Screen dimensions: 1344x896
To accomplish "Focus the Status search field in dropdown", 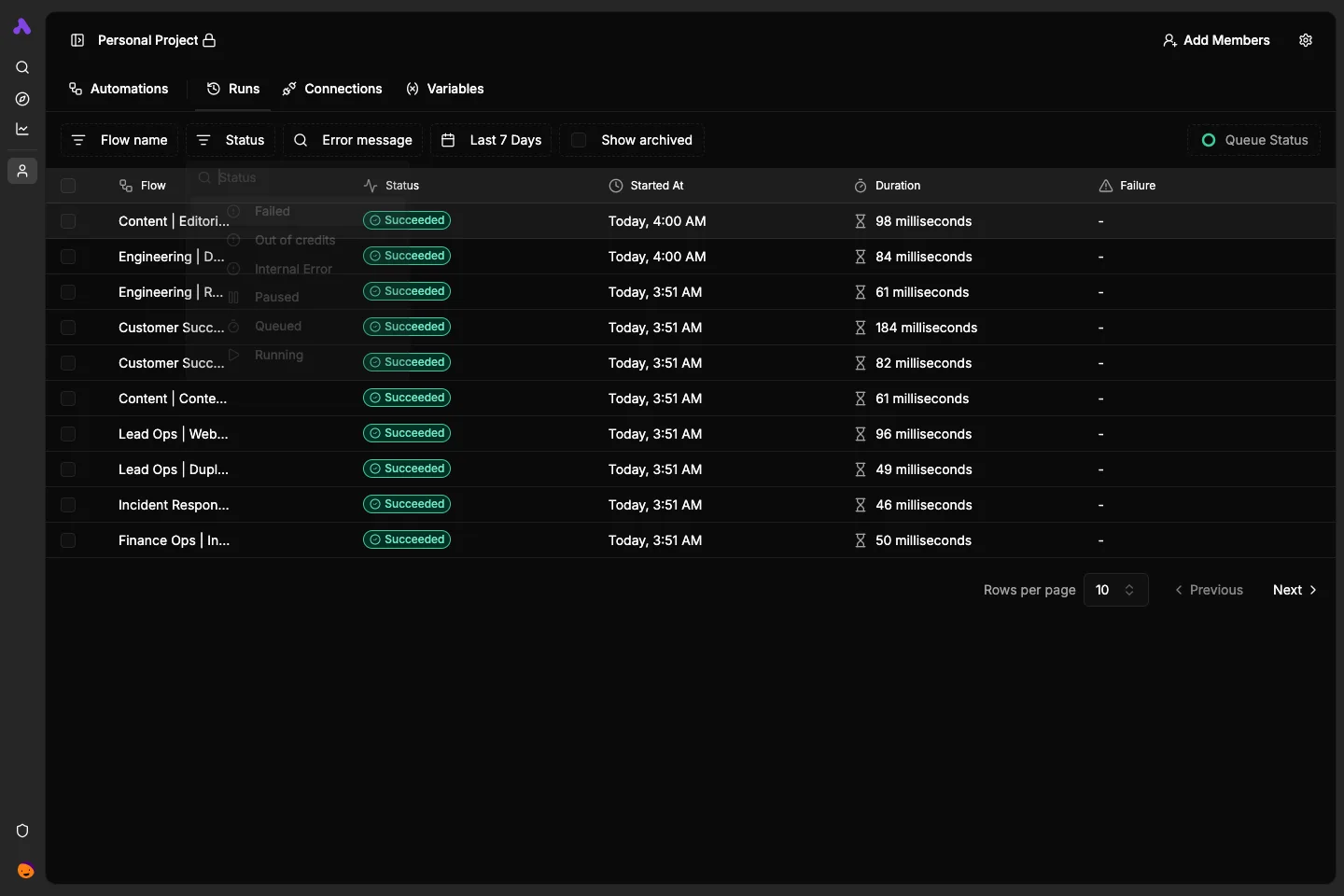I will tap(297, 177).
